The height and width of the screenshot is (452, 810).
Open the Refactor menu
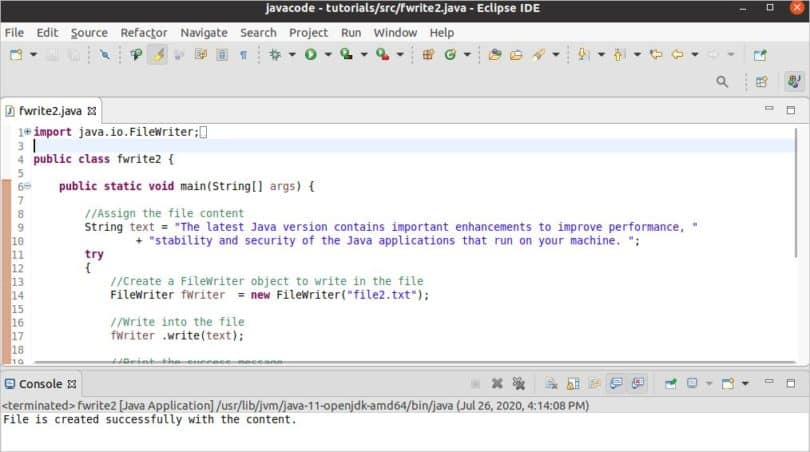point(144,33)
